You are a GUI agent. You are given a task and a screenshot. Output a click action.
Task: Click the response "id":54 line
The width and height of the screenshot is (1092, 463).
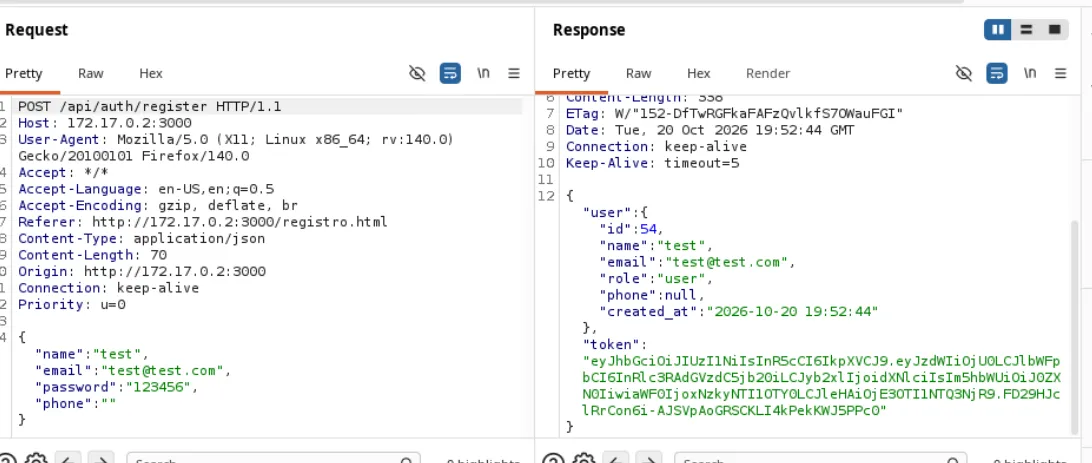click(632, 228)
